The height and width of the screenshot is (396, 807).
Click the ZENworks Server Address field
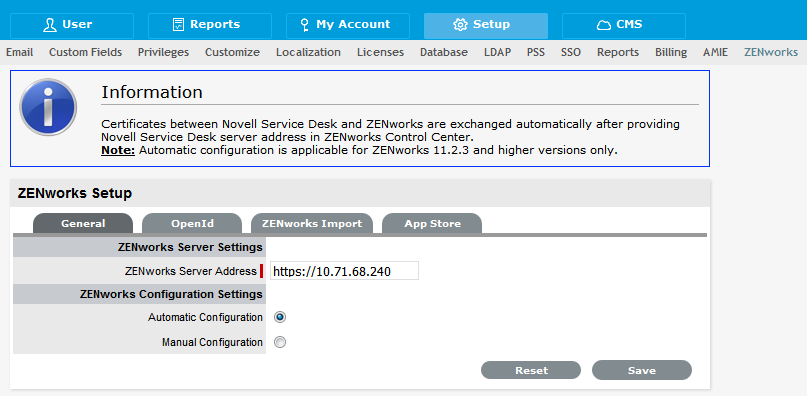coord(344,271)
